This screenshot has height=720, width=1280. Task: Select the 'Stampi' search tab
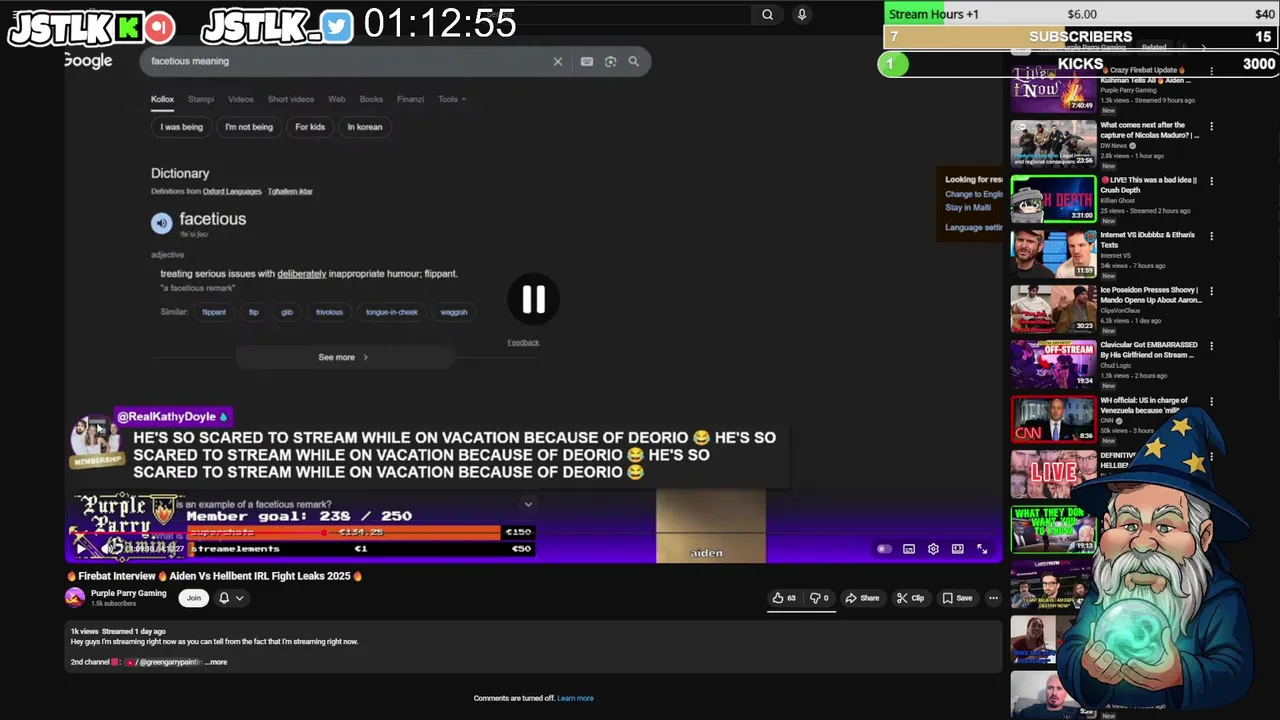(201, 99)
